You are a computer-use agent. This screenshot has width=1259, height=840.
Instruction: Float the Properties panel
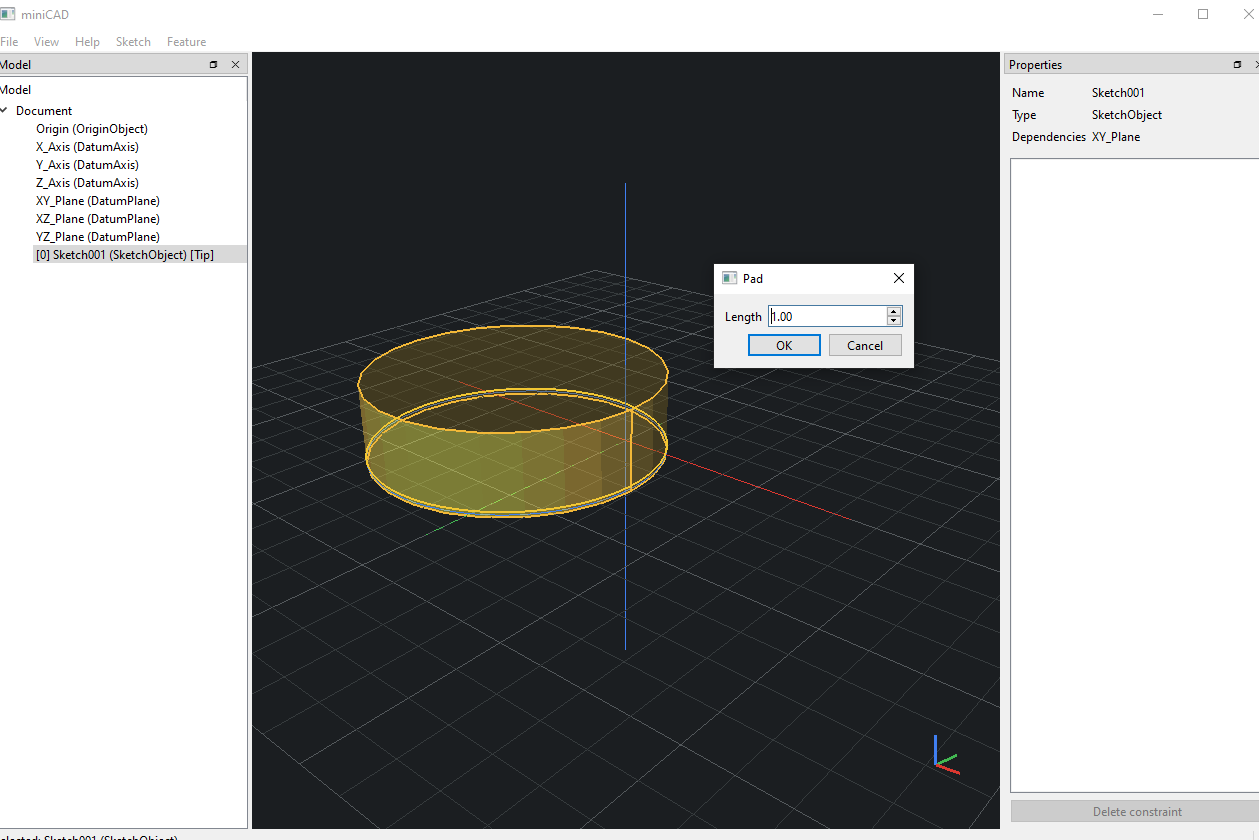1237,64
